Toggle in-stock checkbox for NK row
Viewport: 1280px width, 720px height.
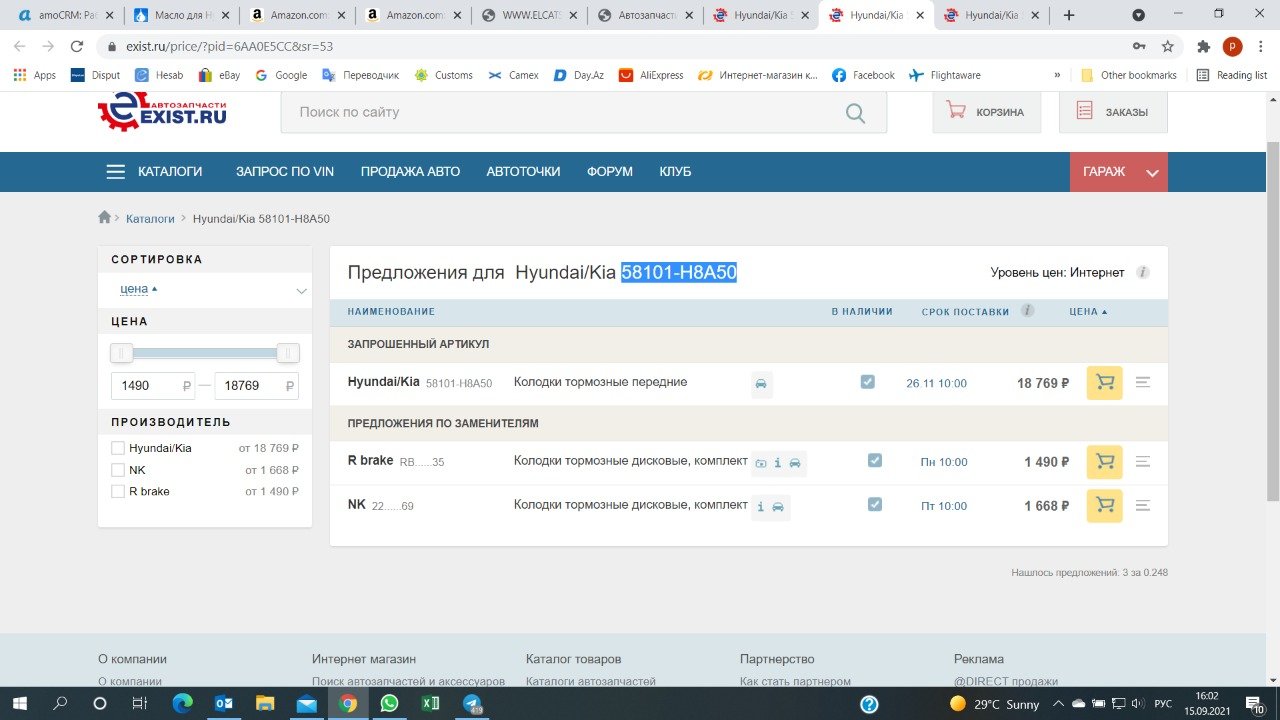click(875, 505)
